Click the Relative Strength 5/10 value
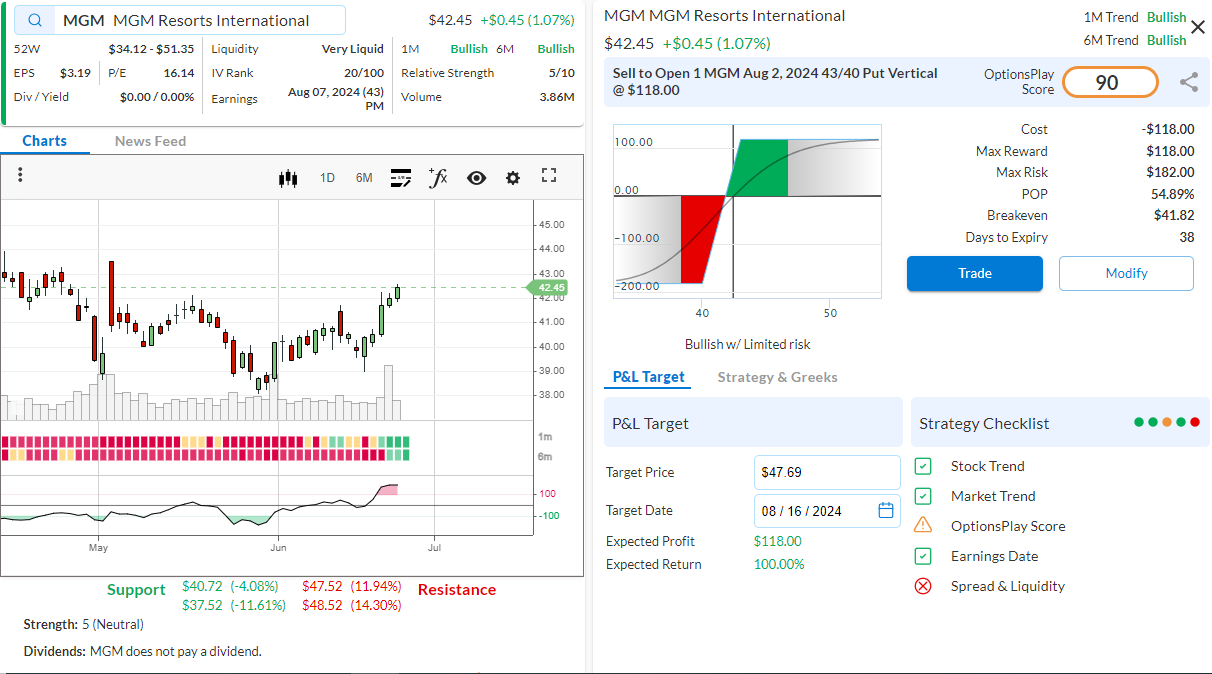1212x674 pixels. tap(562, 73)
